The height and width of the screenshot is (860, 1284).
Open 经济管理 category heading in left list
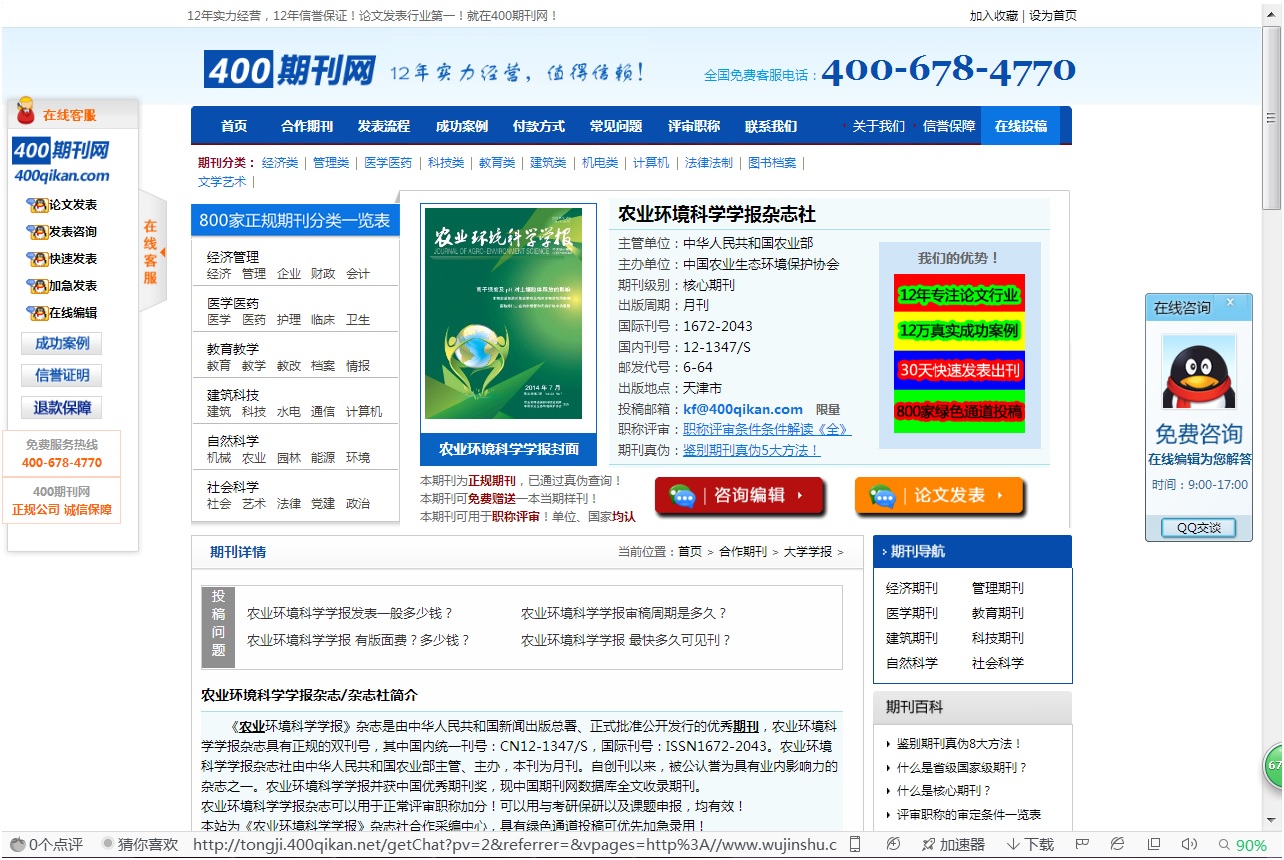pos(233,257)
